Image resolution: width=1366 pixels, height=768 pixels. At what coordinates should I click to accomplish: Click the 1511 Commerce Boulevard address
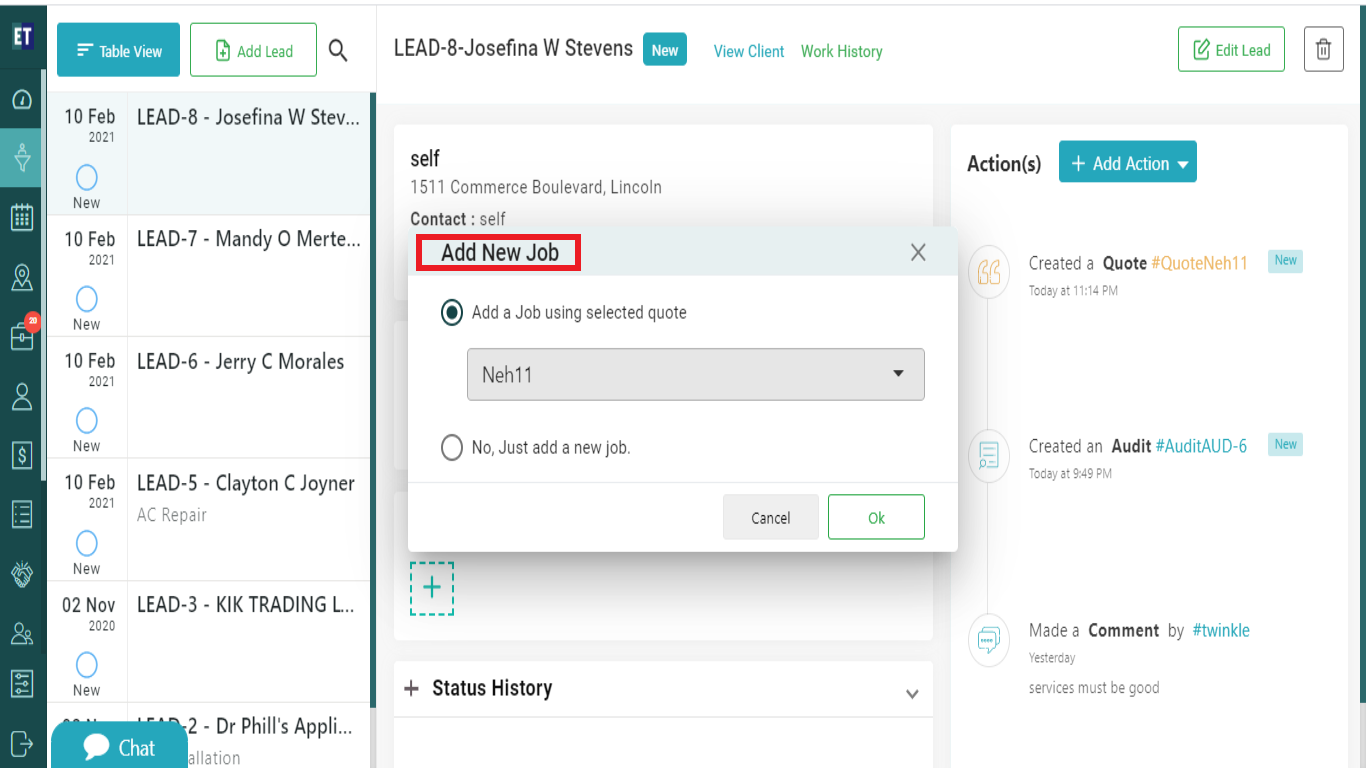pos(536,187)
